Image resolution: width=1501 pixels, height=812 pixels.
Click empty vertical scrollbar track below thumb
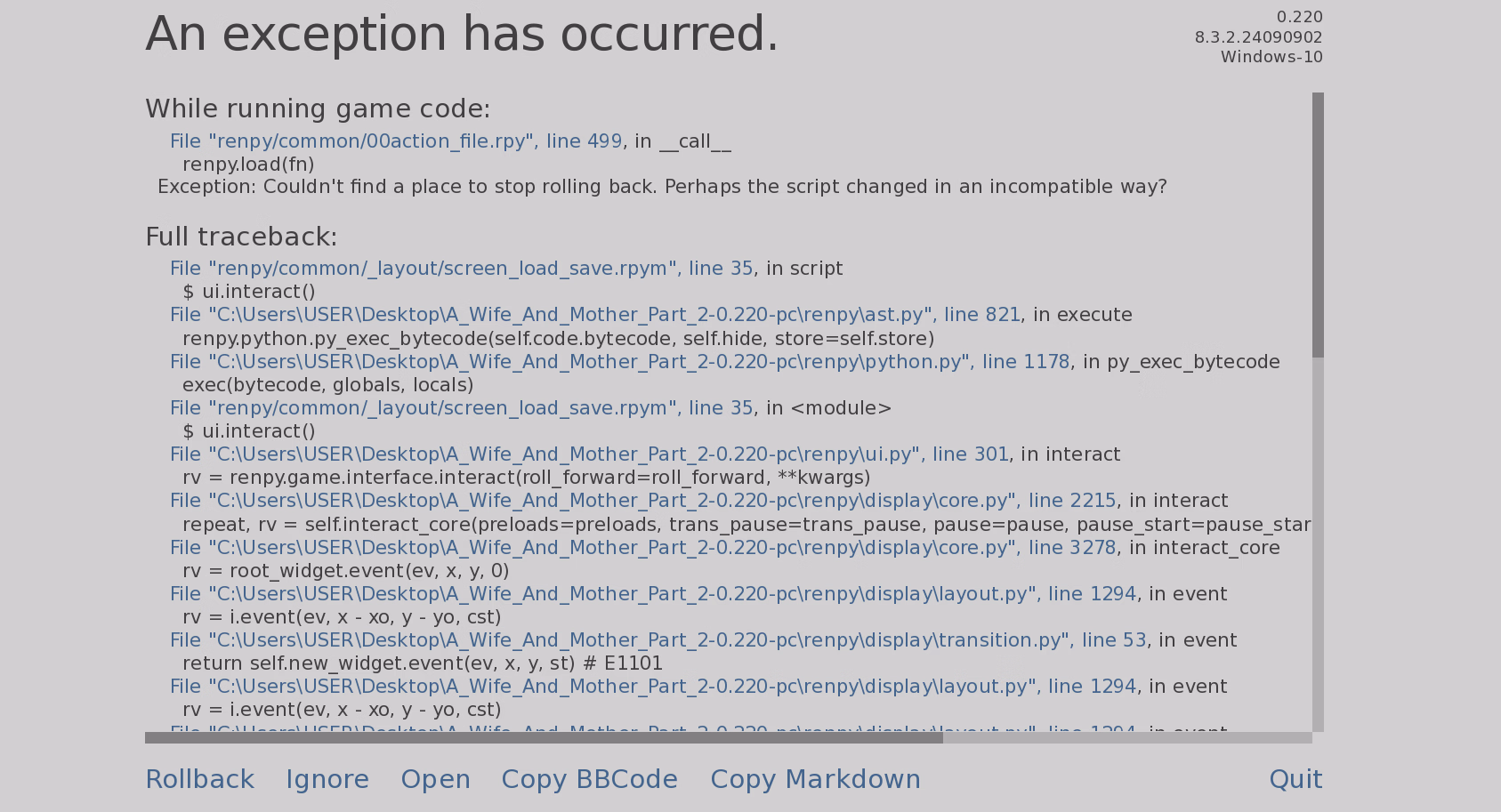tap(1318, 543)
